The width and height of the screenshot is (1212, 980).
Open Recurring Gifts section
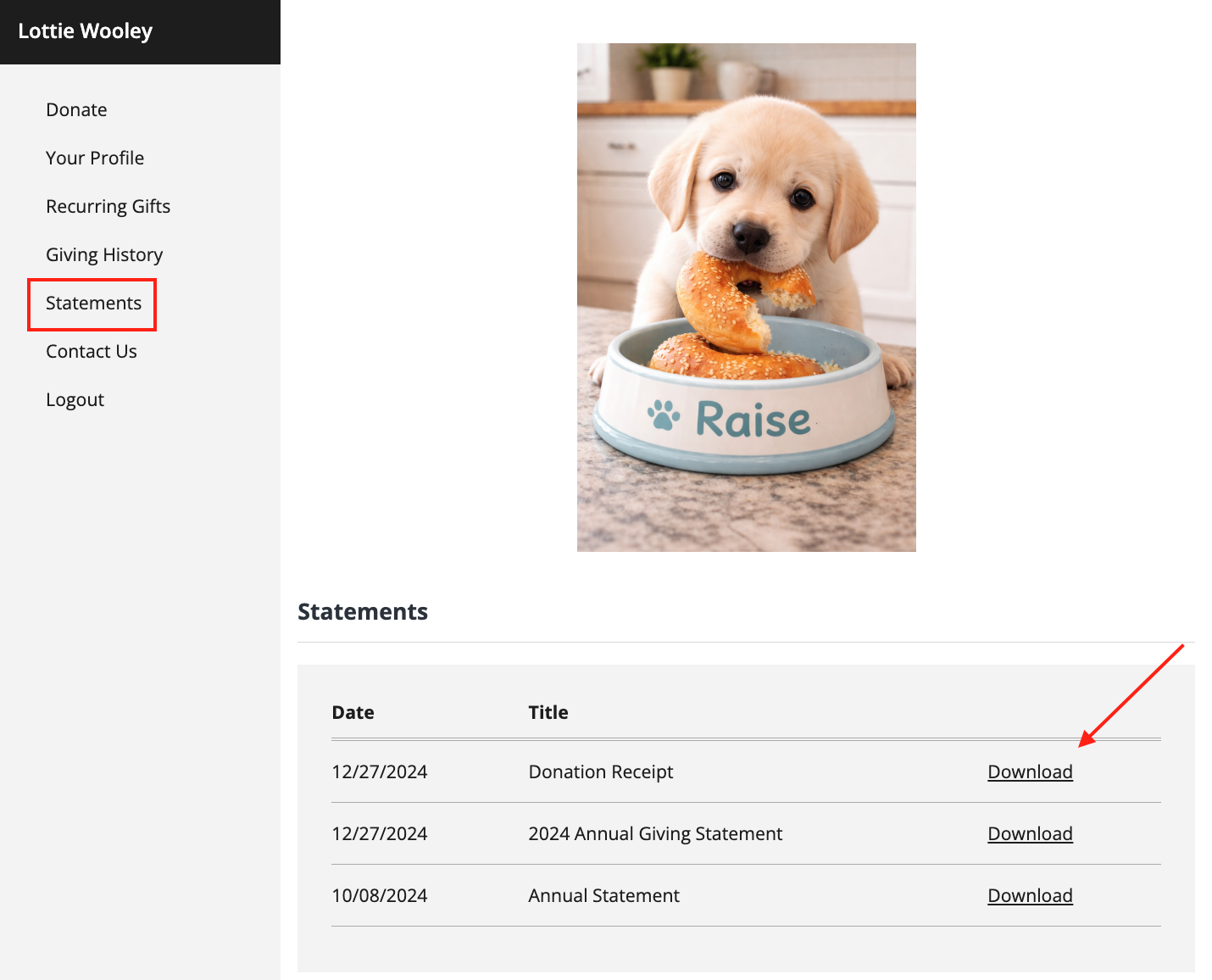108,207
